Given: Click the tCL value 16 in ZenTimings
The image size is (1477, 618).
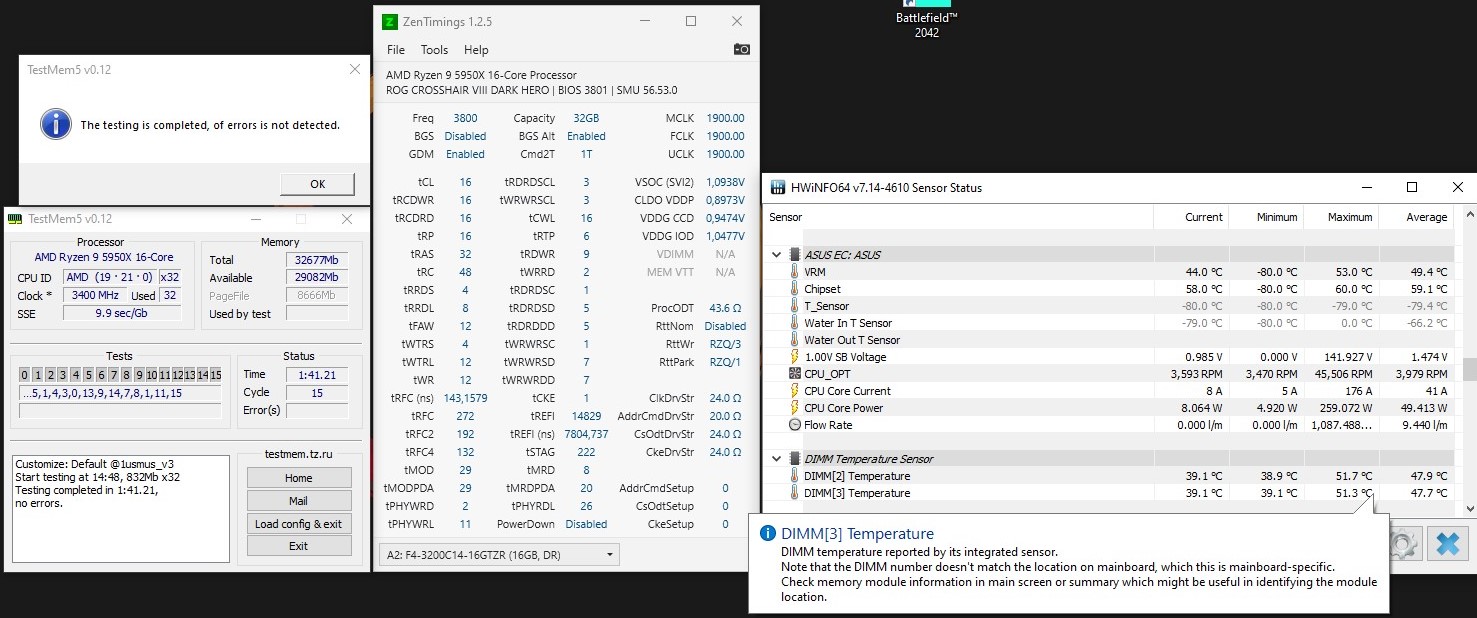Looking at the screenshot, I should 465,182.
